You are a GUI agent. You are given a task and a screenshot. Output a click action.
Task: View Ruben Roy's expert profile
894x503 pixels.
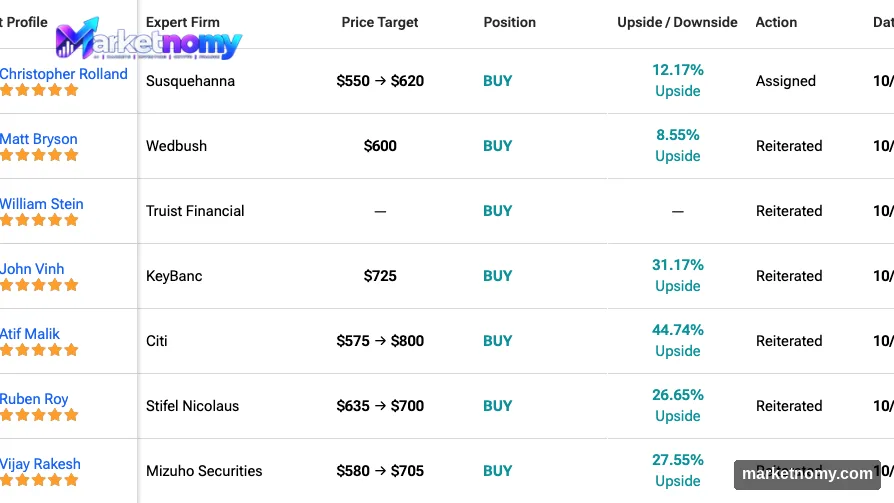tap(34, 399)
